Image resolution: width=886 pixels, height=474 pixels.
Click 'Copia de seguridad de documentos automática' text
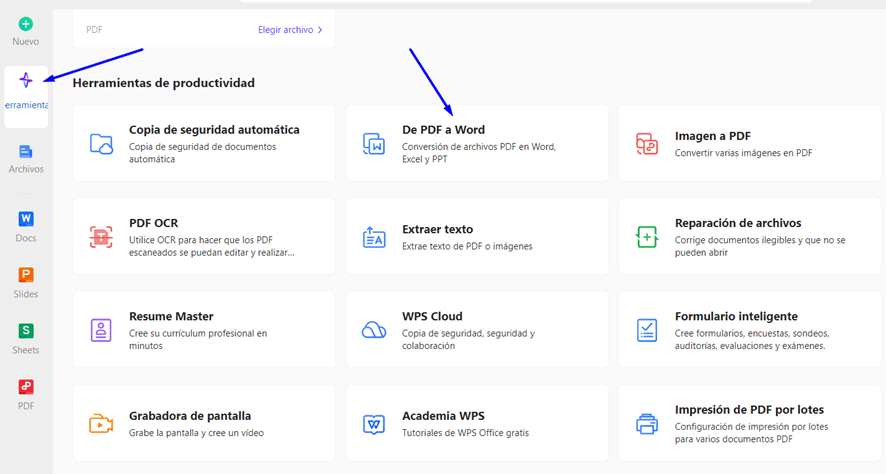pos(202,153)
